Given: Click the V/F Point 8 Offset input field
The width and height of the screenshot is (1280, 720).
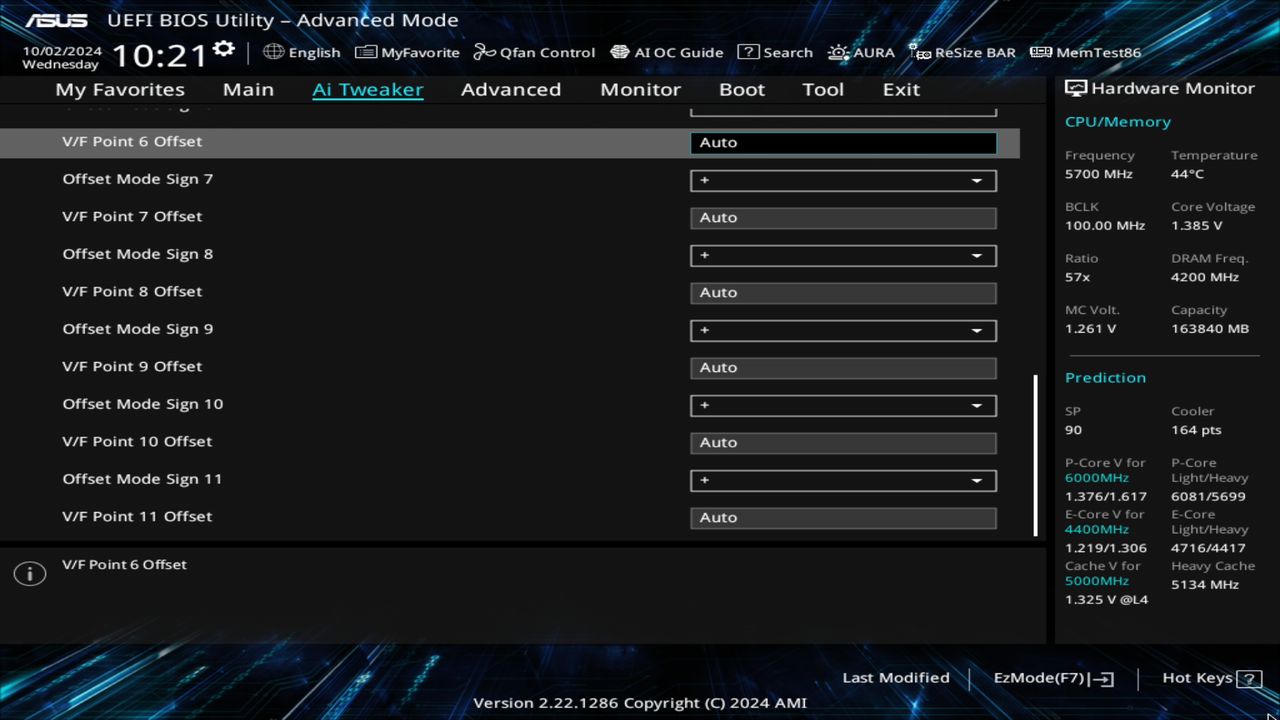Looking at the screenshot, I should pos(843,292).
